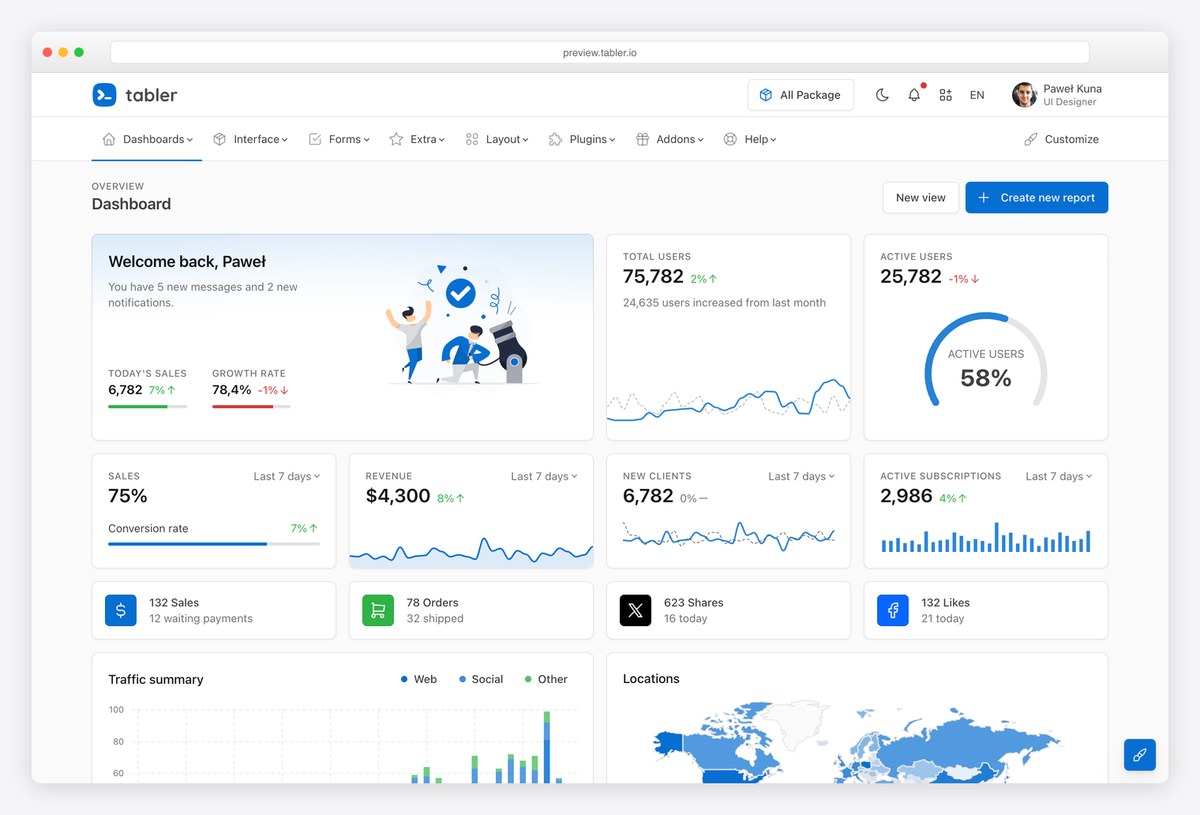Open the Layout menu
The height and width of the screenshot is (815, 1200).
click(497, 139)
